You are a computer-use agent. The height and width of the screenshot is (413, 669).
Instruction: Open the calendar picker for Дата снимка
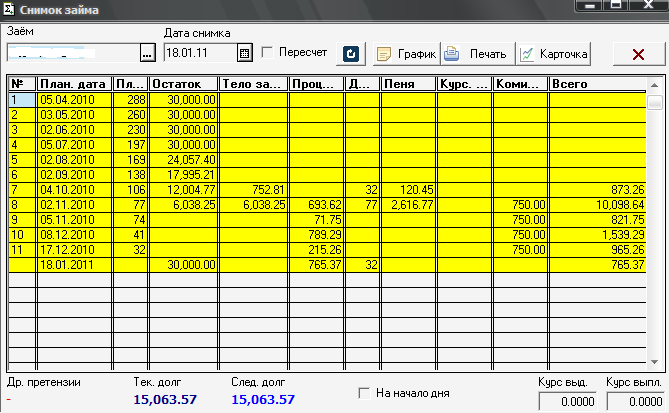pos(245,52)
